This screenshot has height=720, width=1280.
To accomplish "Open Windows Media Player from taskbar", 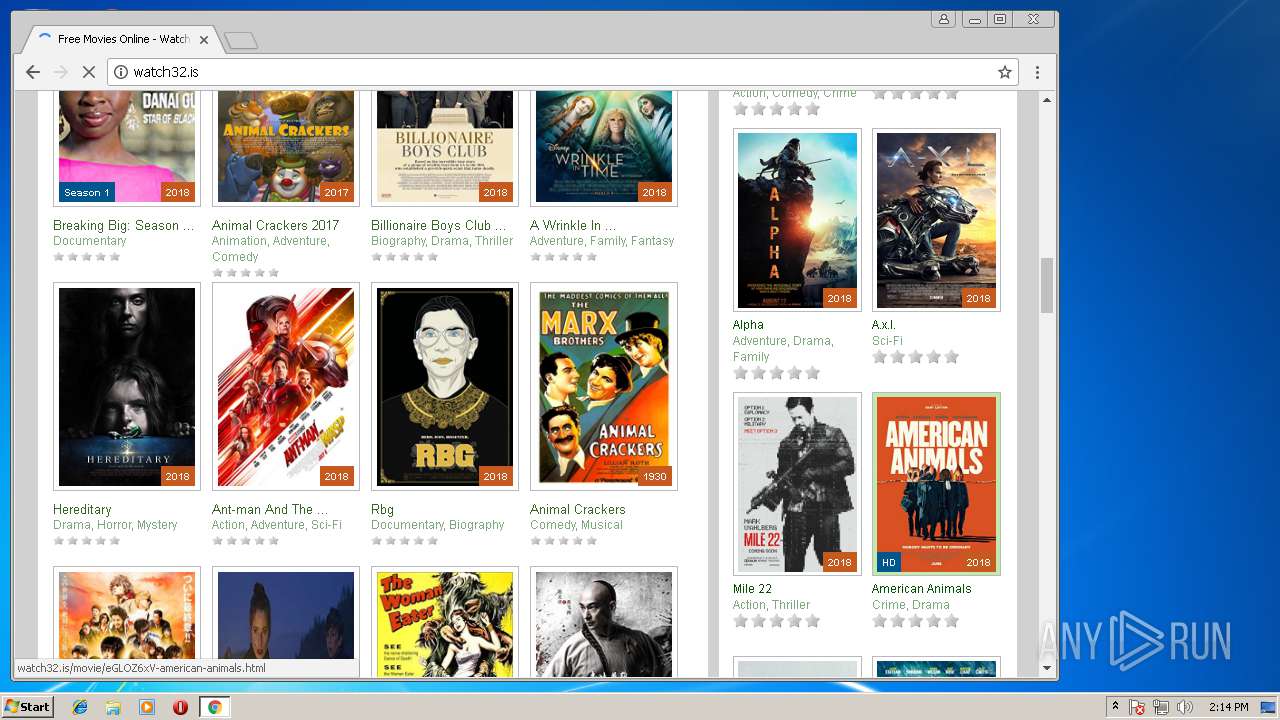I will coord(147,707).
